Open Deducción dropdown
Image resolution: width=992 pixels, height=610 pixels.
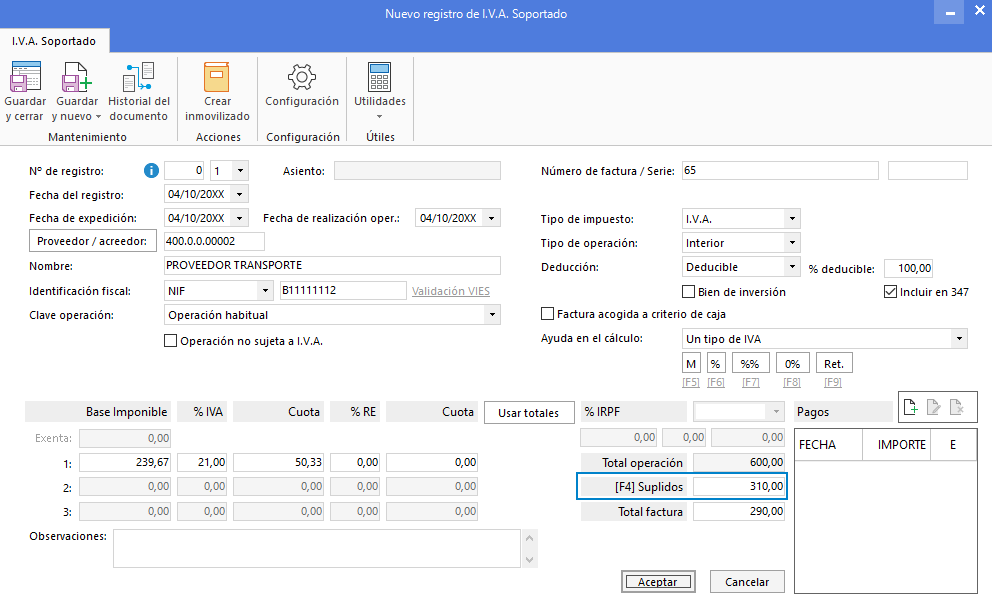tap(792, 267)
